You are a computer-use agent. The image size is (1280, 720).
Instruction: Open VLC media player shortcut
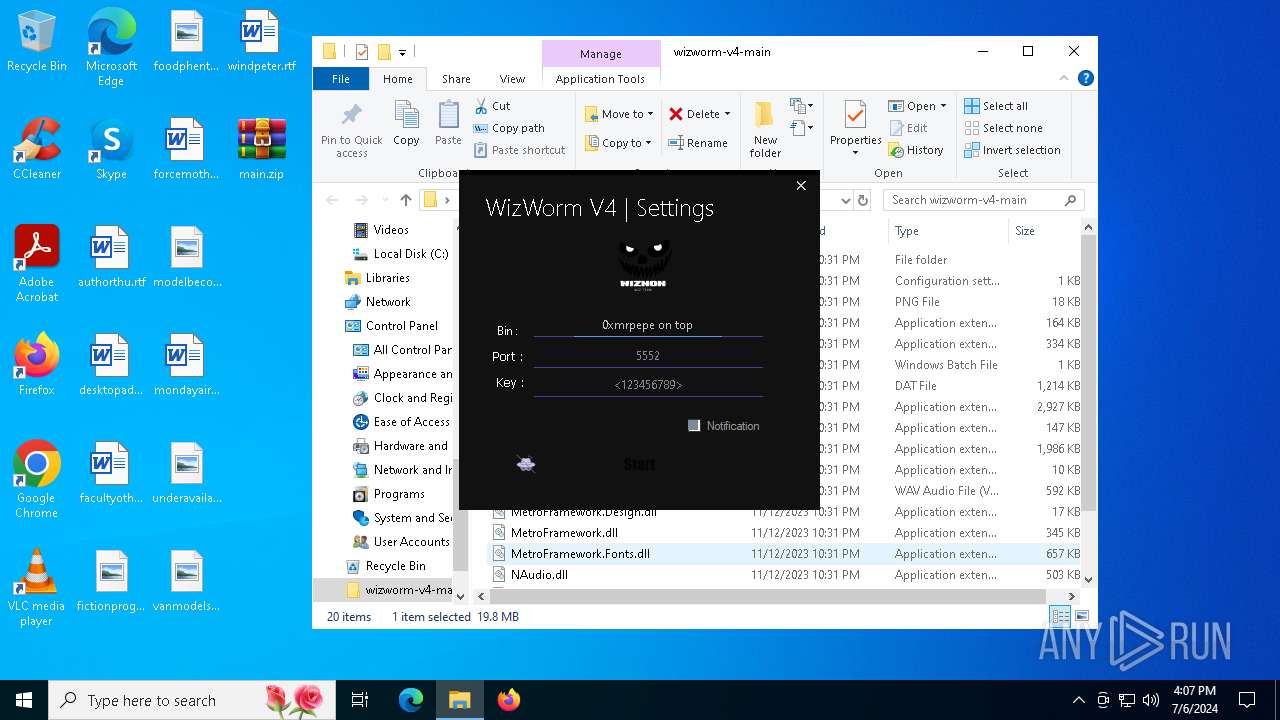(x=36, y=588)
